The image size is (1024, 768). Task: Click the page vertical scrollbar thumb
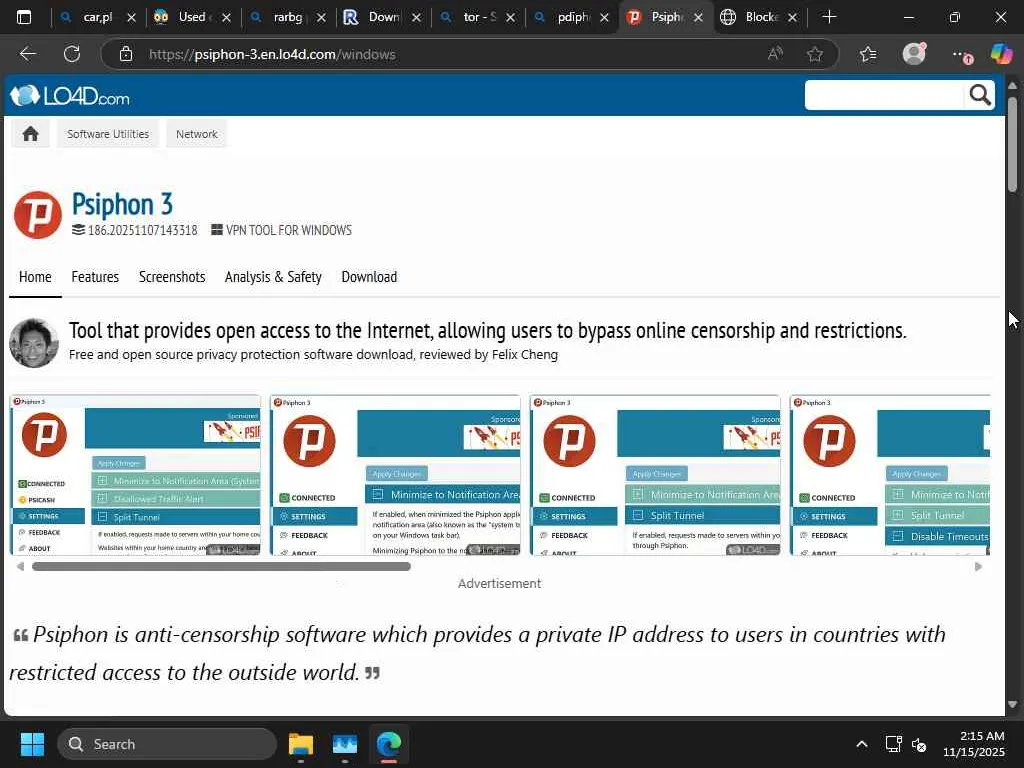pos(1012,144)
